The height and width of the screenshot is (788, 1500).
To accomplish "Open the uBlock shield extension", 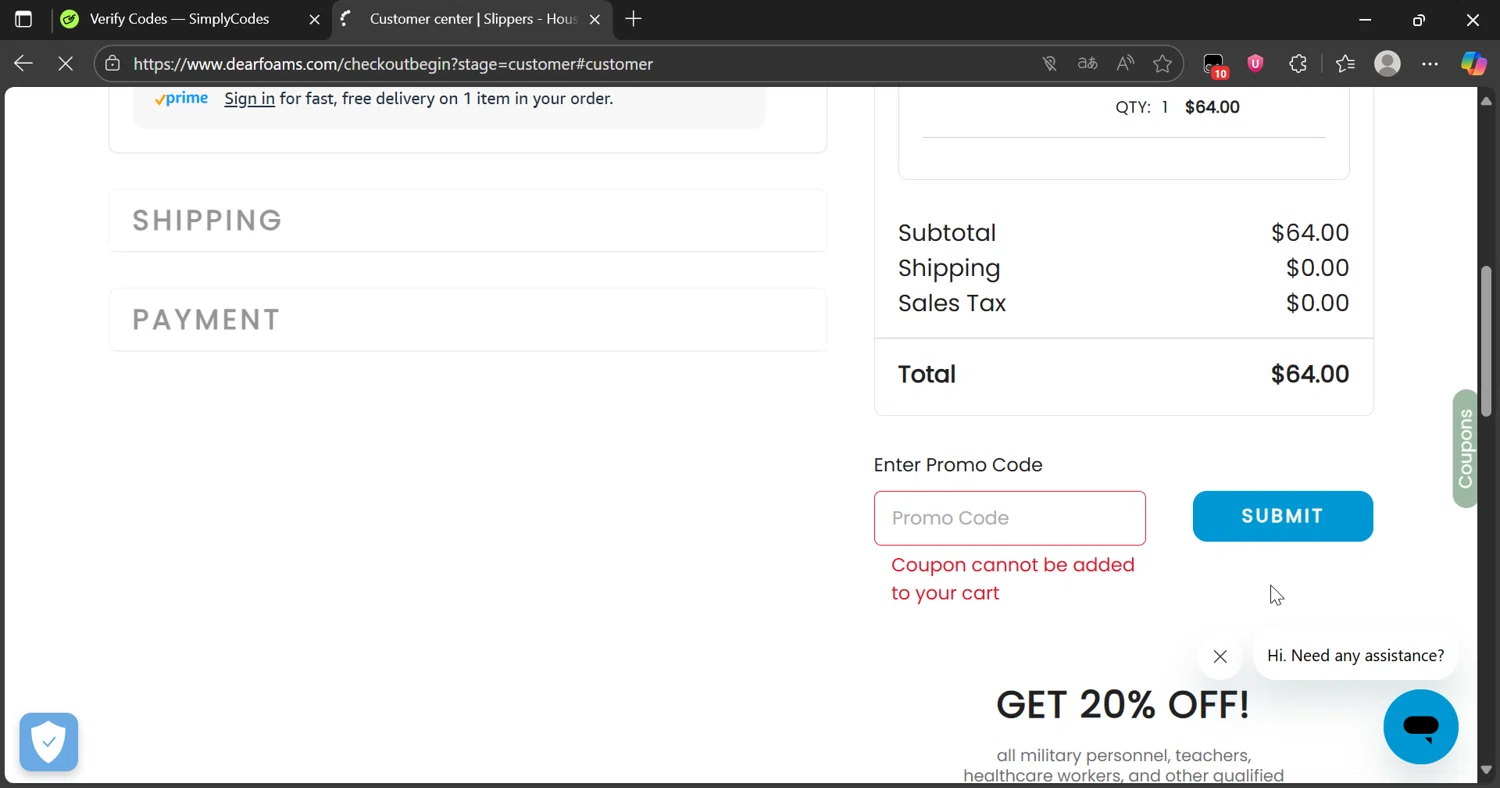I will coord(1256,64).
